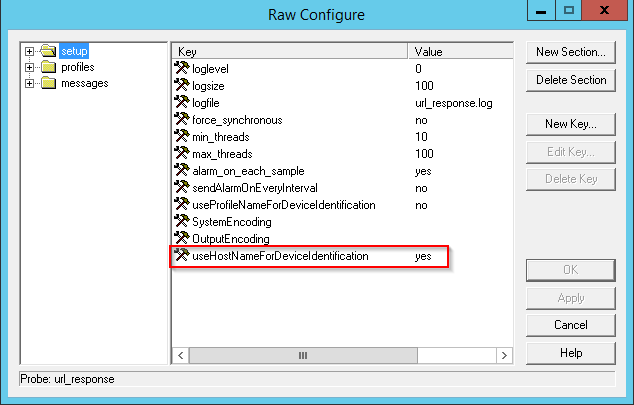Click the horizontal scrollbar right arrow
Image resolution: width=634 pixels, height=405 pixels.
[500, 355]
